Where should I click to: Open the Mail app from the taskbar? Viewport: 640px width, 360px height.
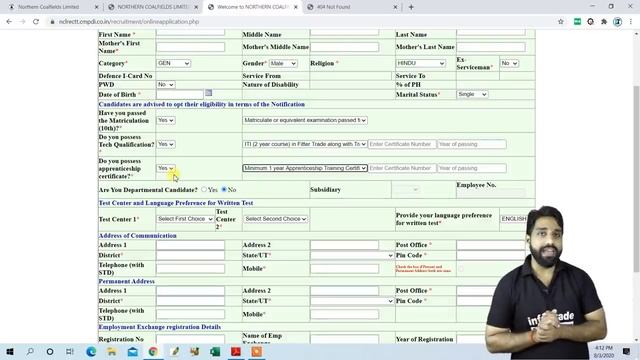133,351
